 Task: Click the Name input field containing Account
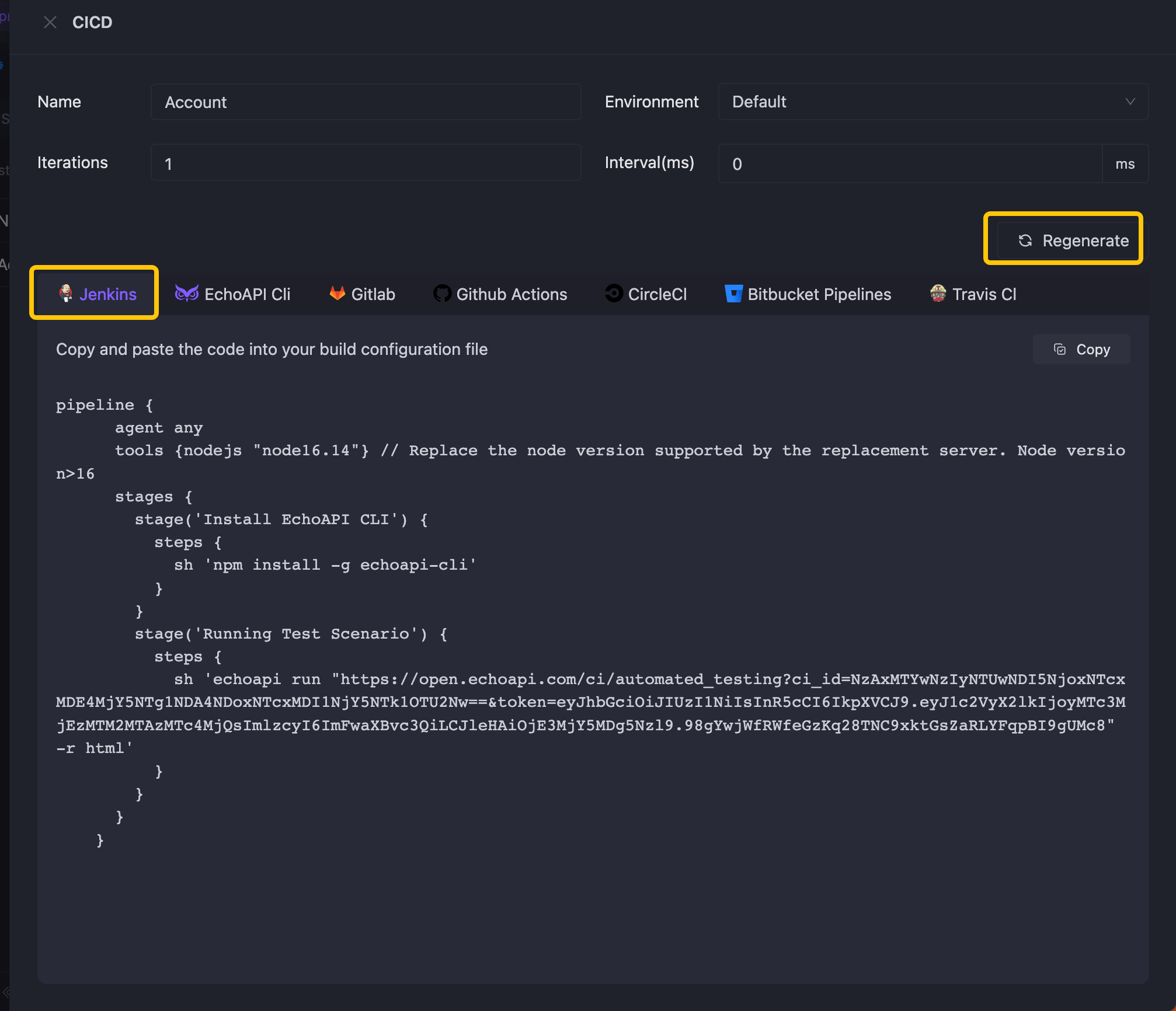pyautogui.click(x=366, y=102)
